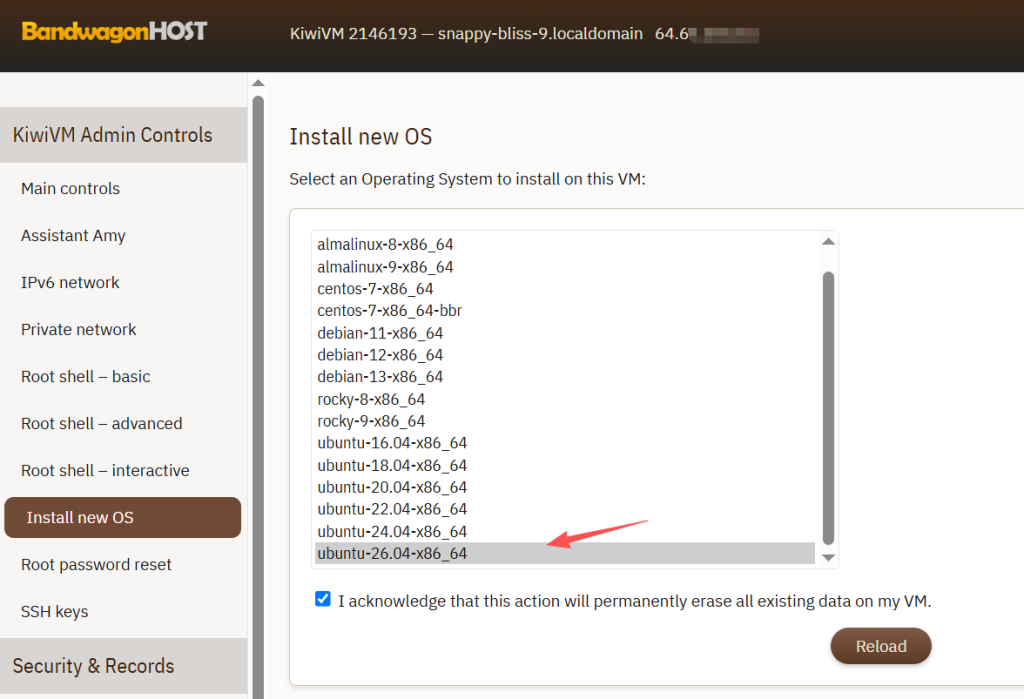Select ubuntu-22.04-x86_64 option
The image size is (1024, 699).
pos(565,509)
